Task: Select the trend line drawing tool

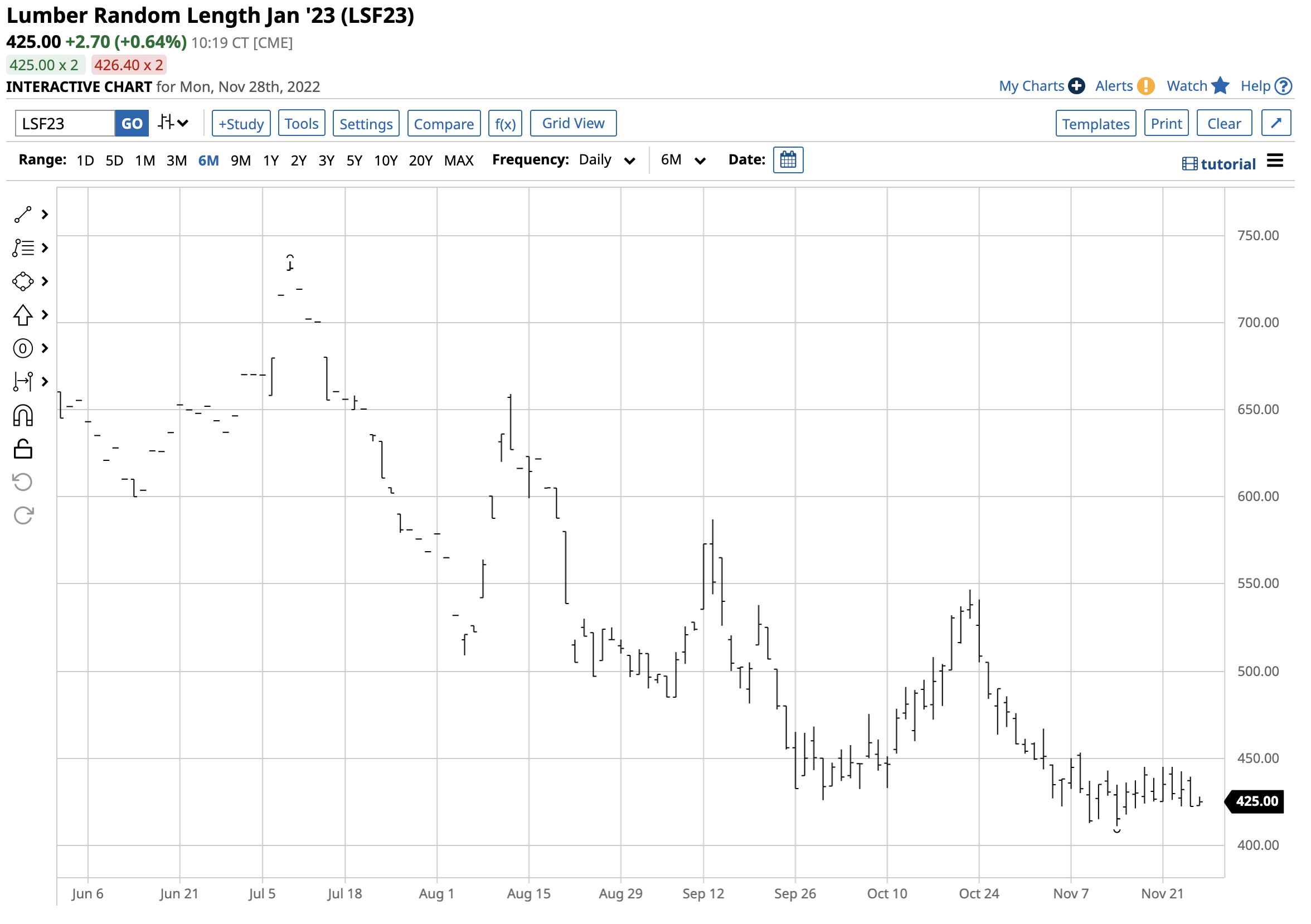Action: (x=23, y=215)
